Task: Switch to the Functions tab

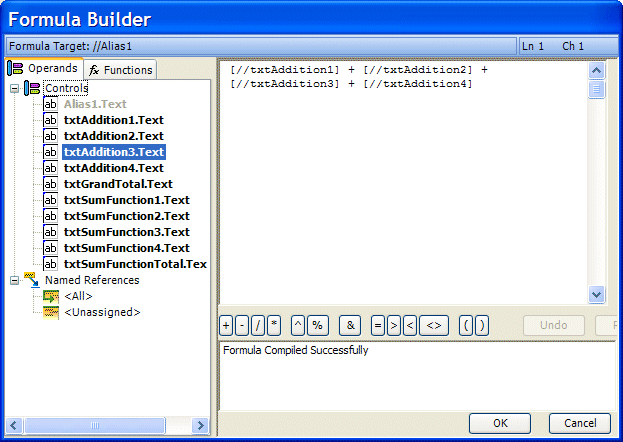Action: pyautogui.click(x=120, y=69)
